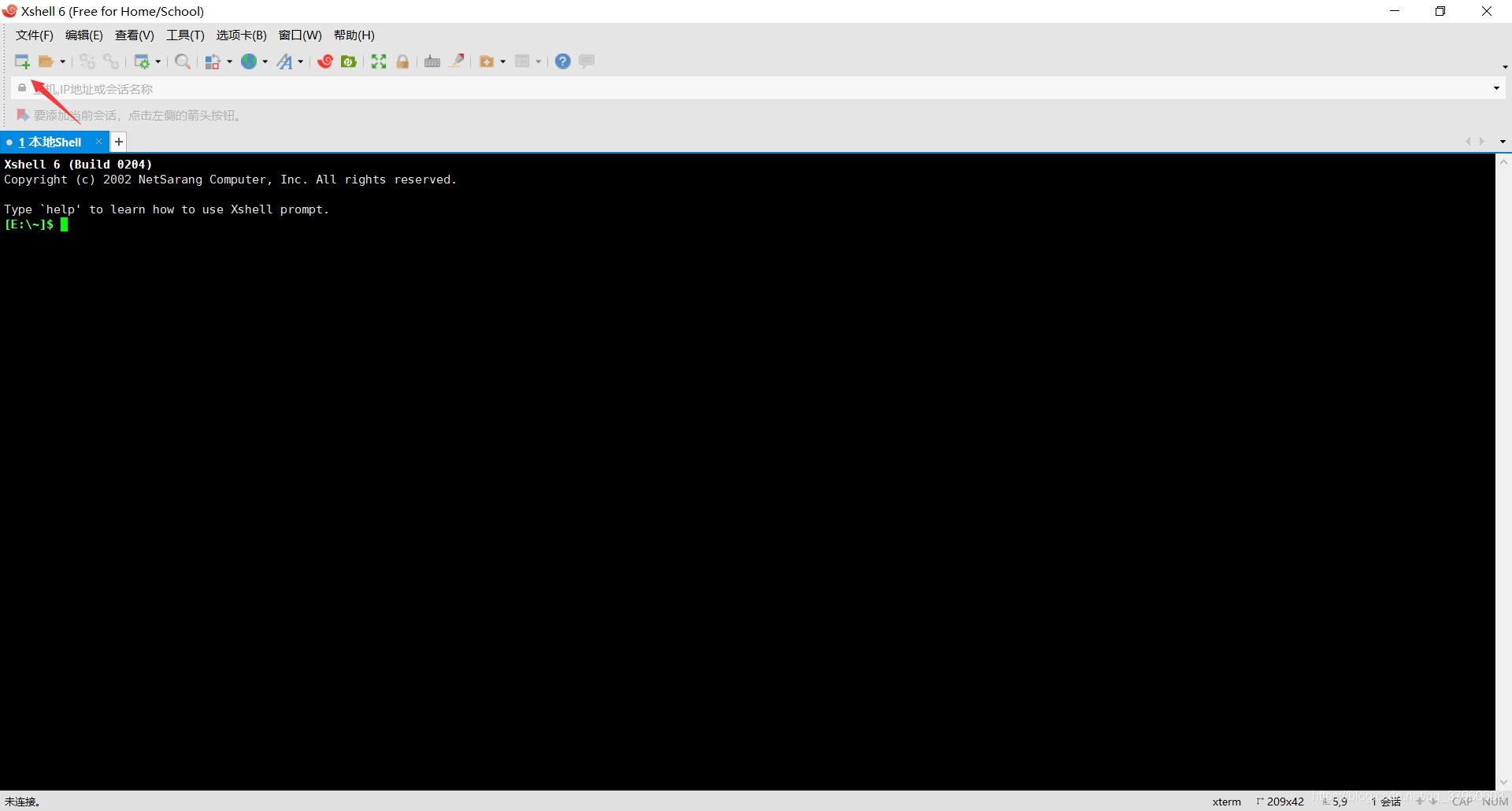Open the 窗口(W) menu
Viewport: 1512px width, 811px height.
coord(300,35)
